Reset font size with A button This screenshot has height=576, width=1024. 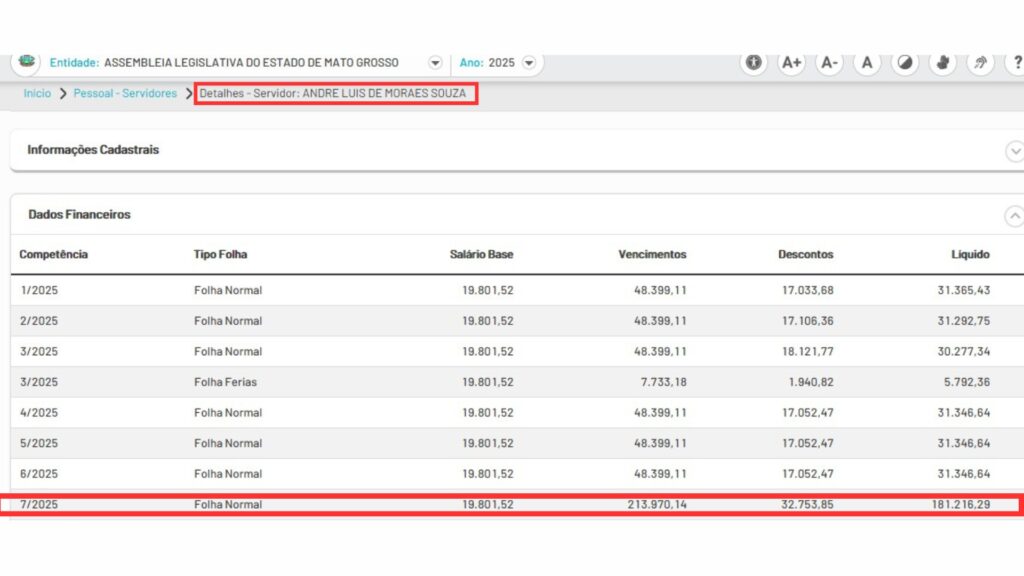click(x=867, y=62)
